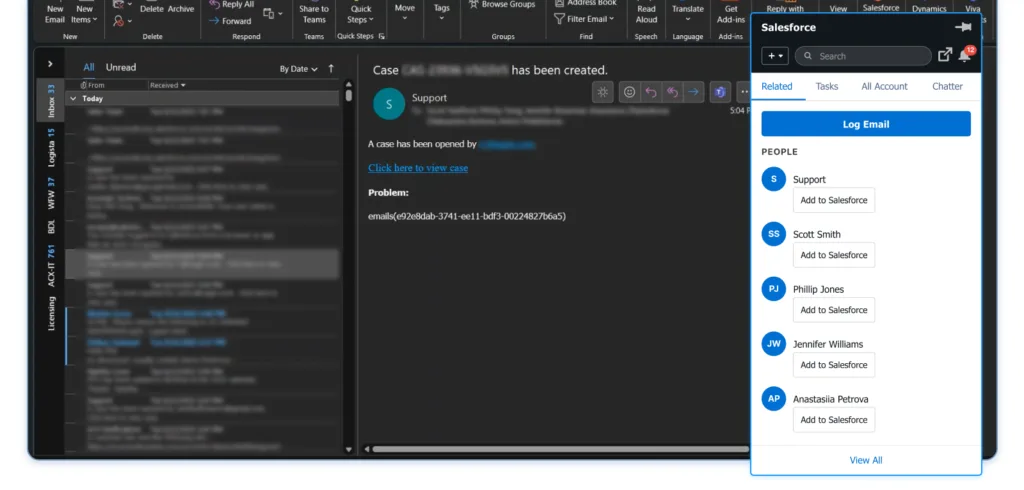
Task: Click Read Aloud in the ribbon
Action: pos(647,13)
